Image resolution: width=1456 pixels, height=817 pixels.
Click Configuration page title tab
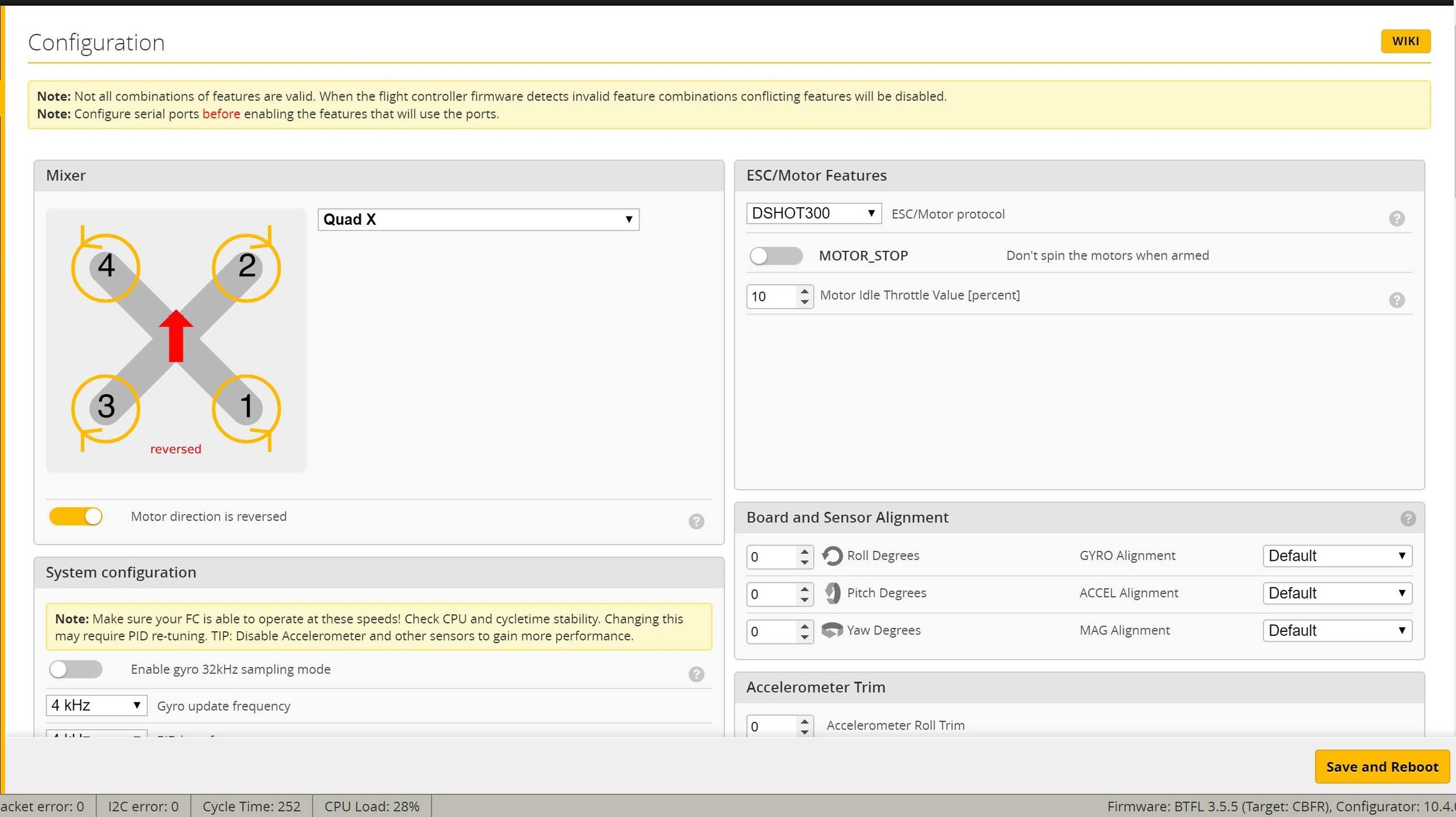(96, 42)
